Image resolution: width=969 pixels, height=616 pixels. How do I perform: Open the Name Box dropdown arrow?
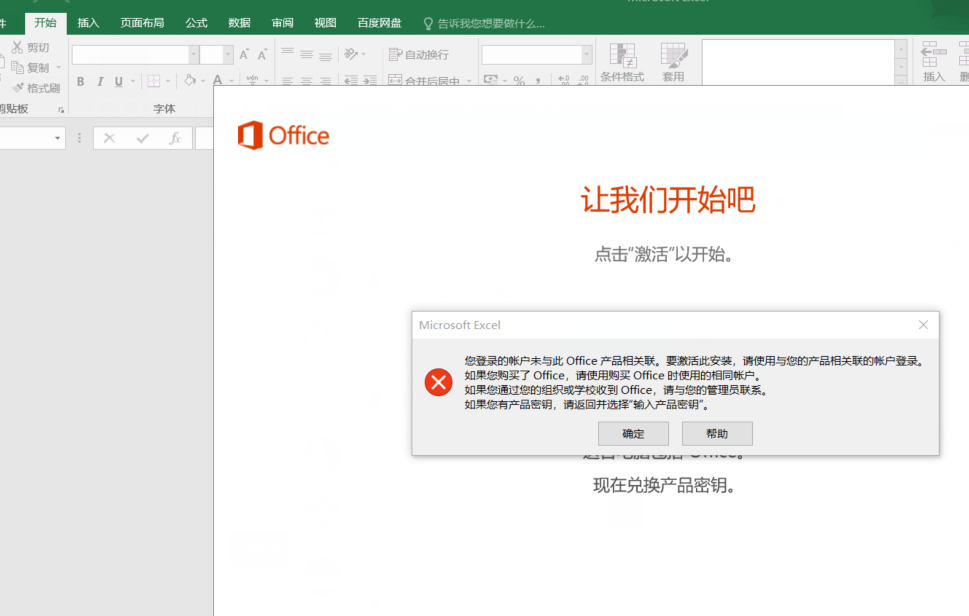[57, 138]
